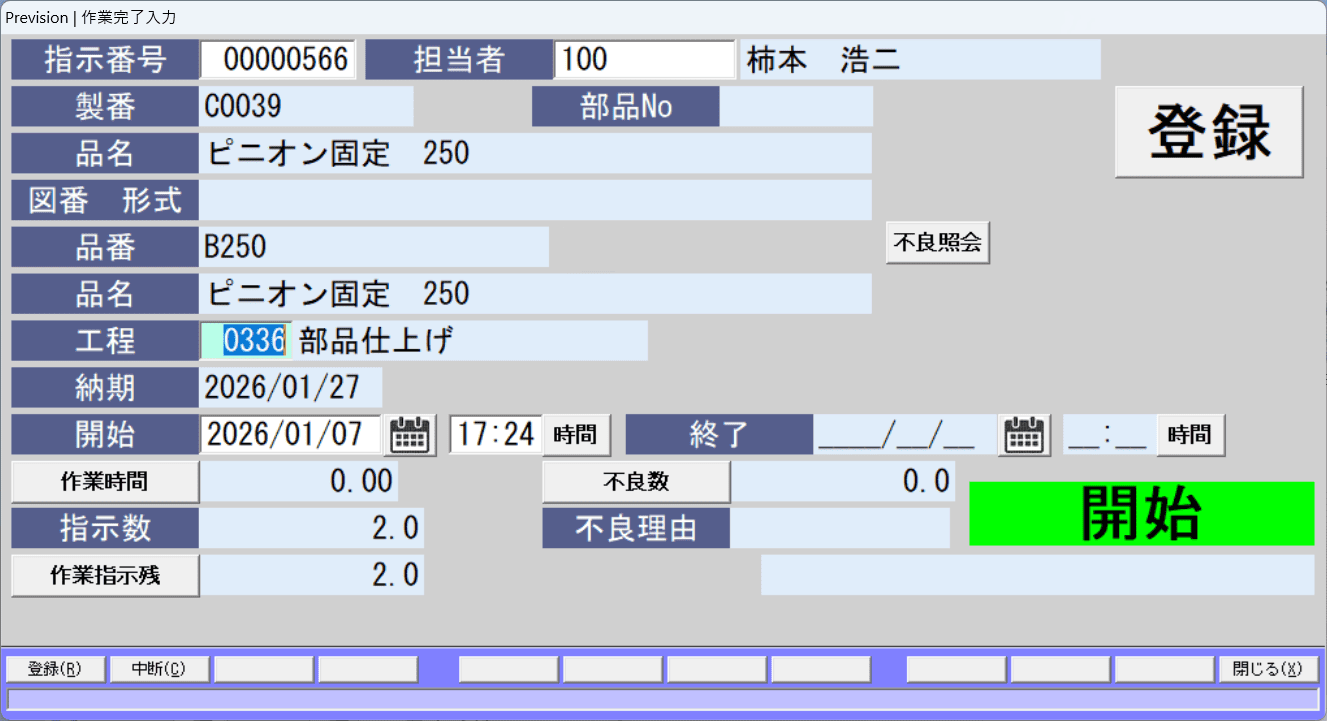Image resolution: width=1327 pixels, height=721 pixels.
Task: Click 登録(R) on the bottom function bar
Action: (x=57, y=668)
